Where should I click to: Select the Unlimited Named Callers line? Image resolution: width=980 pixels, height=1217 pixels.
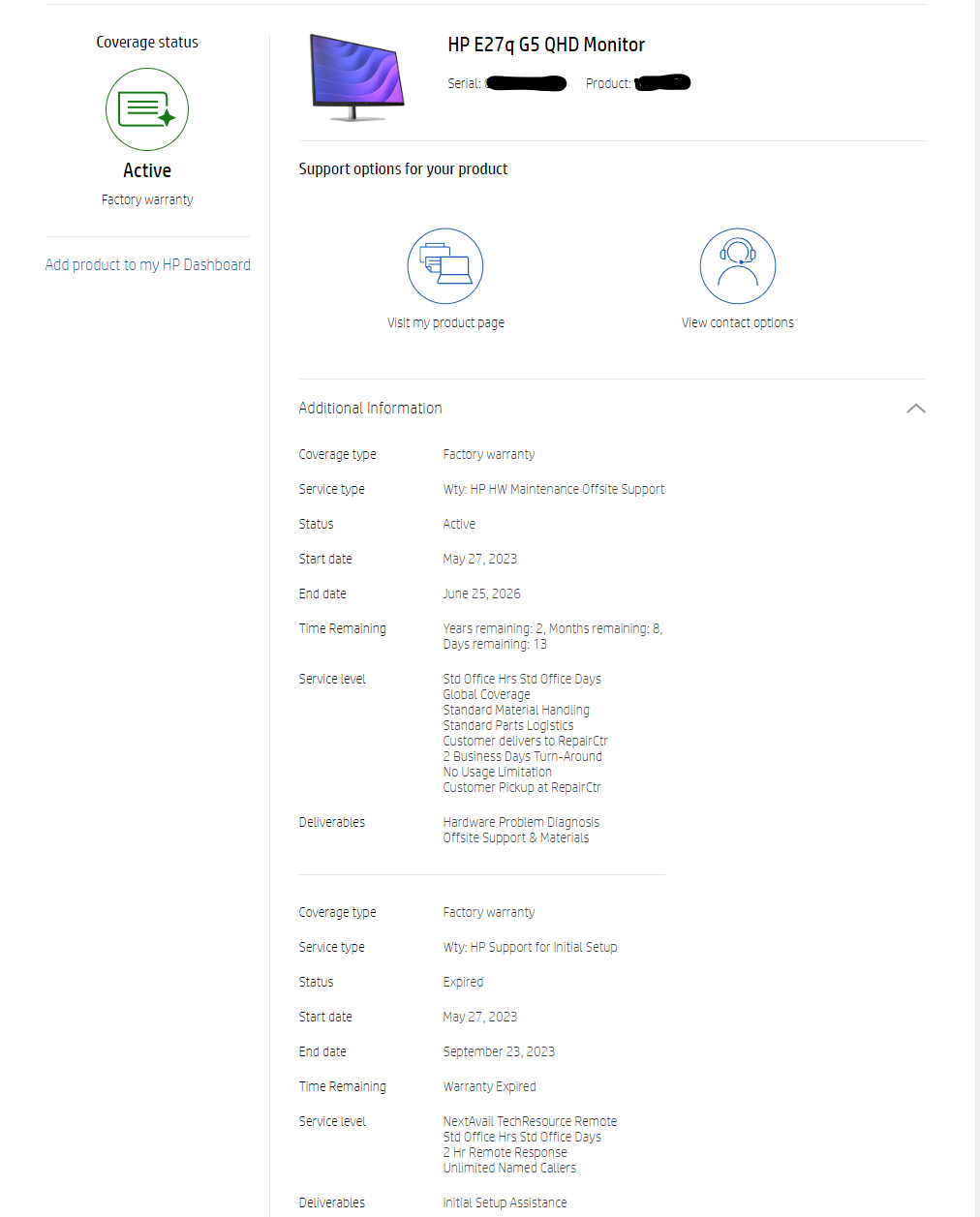[x=509, y=1168]
